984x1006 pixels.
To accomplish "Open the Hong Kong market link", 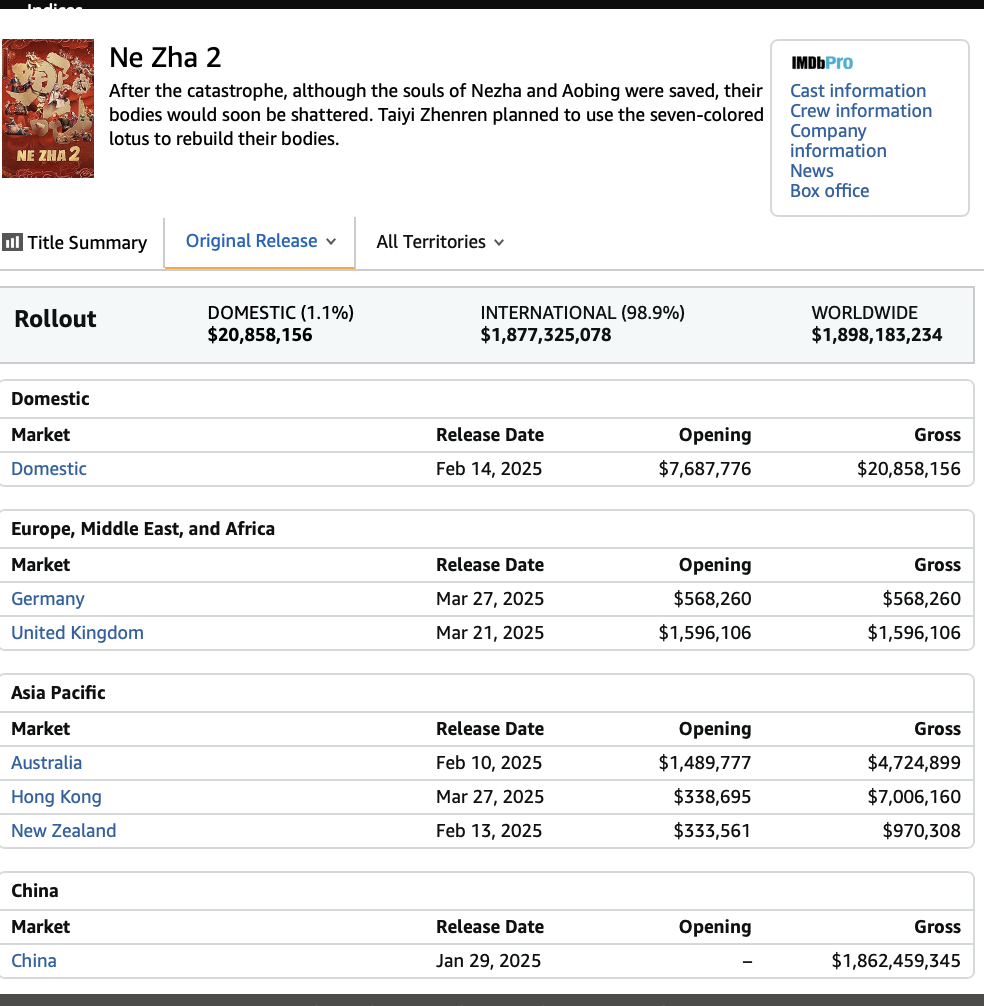I will point(56,797).
